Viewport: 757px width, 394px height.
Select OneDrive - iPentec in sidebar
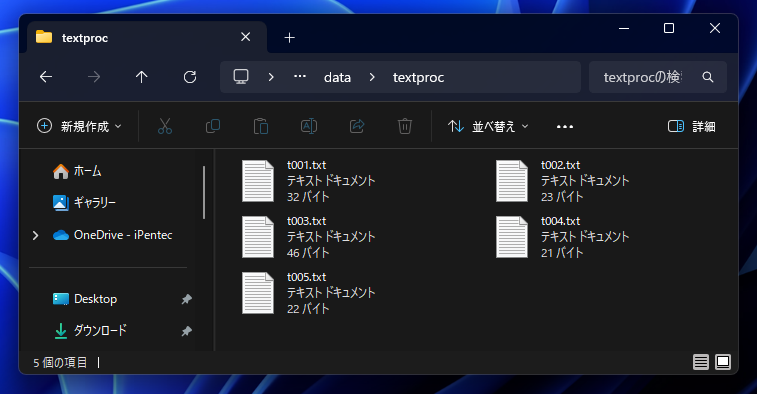112,235
